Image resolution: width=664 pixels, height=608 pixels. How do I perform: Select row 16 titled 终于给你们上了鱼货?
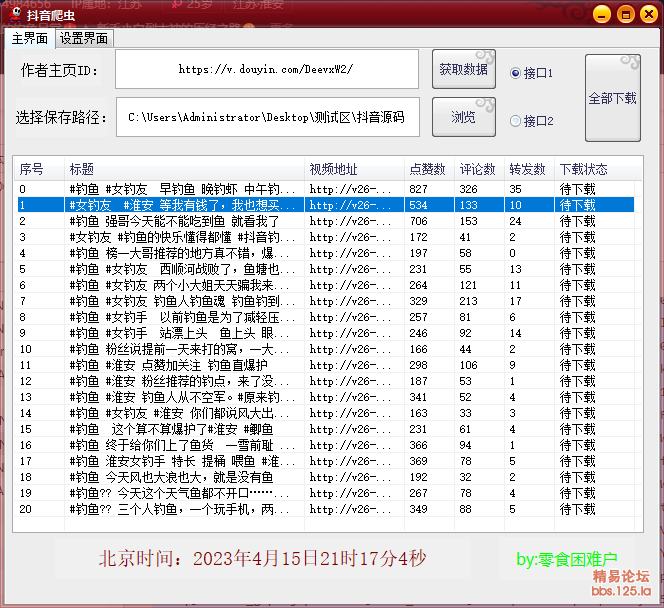coord(326,445)
